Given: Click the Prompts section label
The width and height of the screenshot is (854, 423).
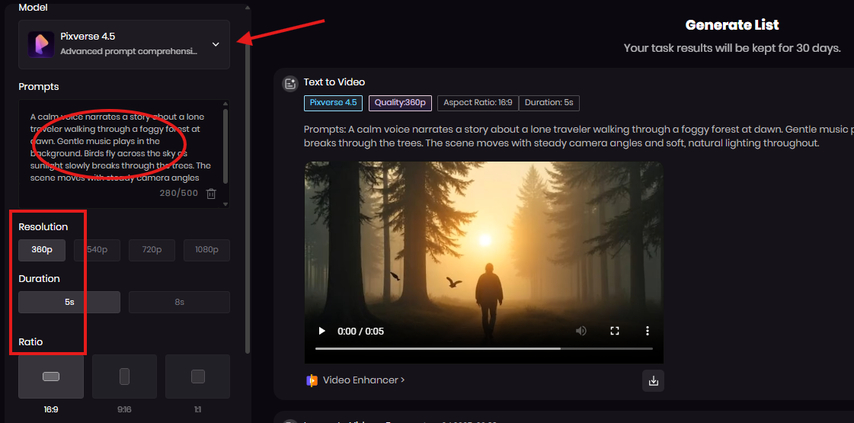Looking at the screenshot, I should (x=39, y=87).
